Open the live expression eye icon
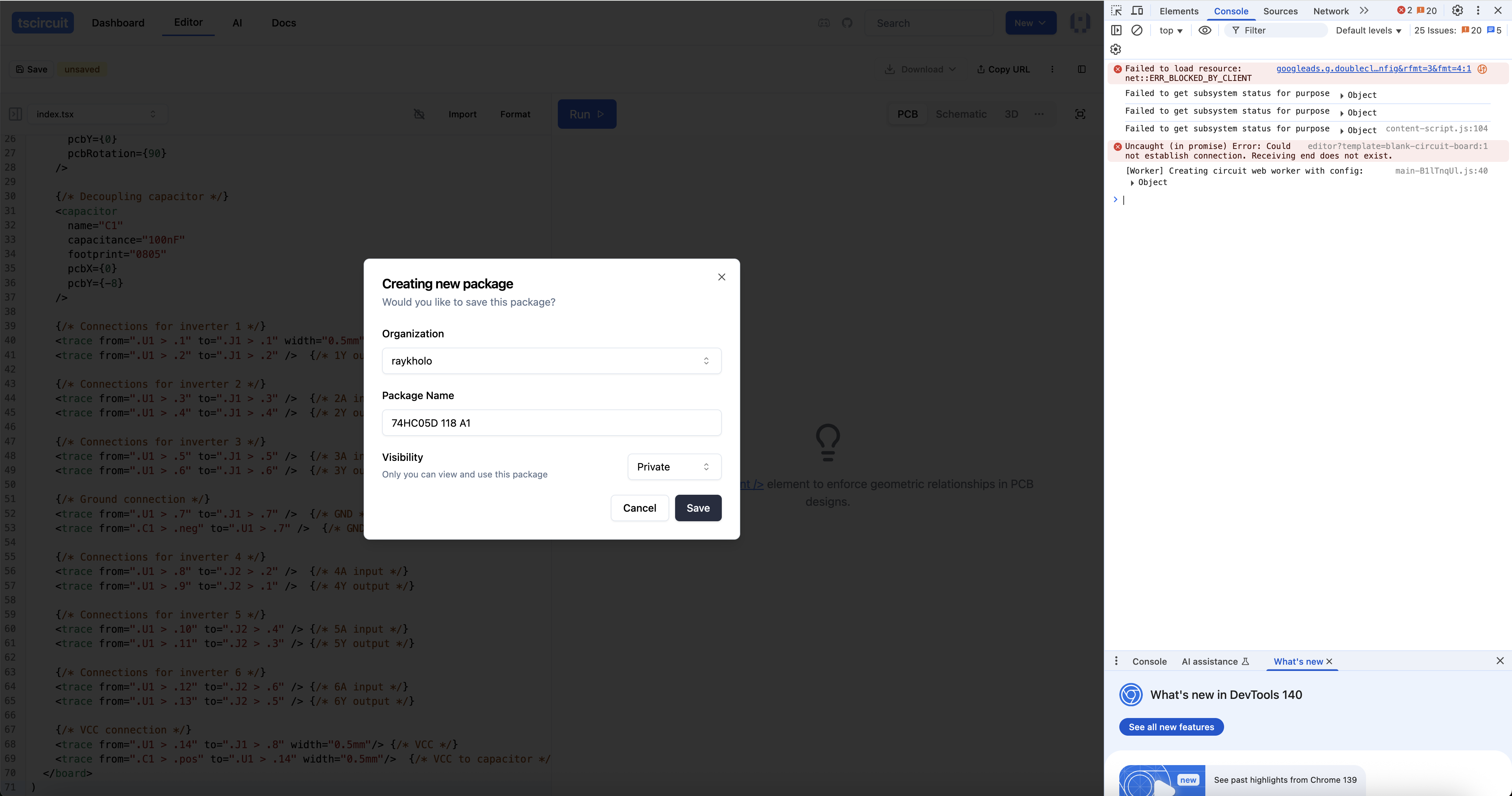This screenshot has height=796, width=1512. pyautogui.click(x=1205, y=30)
